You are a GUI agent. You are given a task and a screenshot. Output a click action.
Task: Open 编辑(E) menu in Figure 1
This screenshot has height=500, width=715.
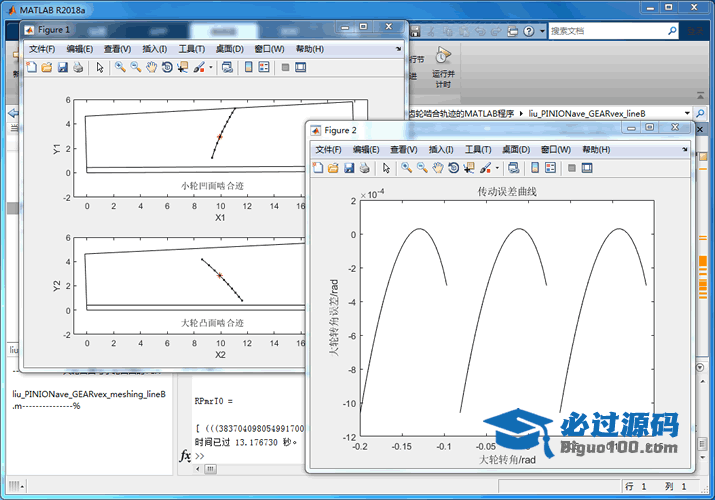coord(79,49)
